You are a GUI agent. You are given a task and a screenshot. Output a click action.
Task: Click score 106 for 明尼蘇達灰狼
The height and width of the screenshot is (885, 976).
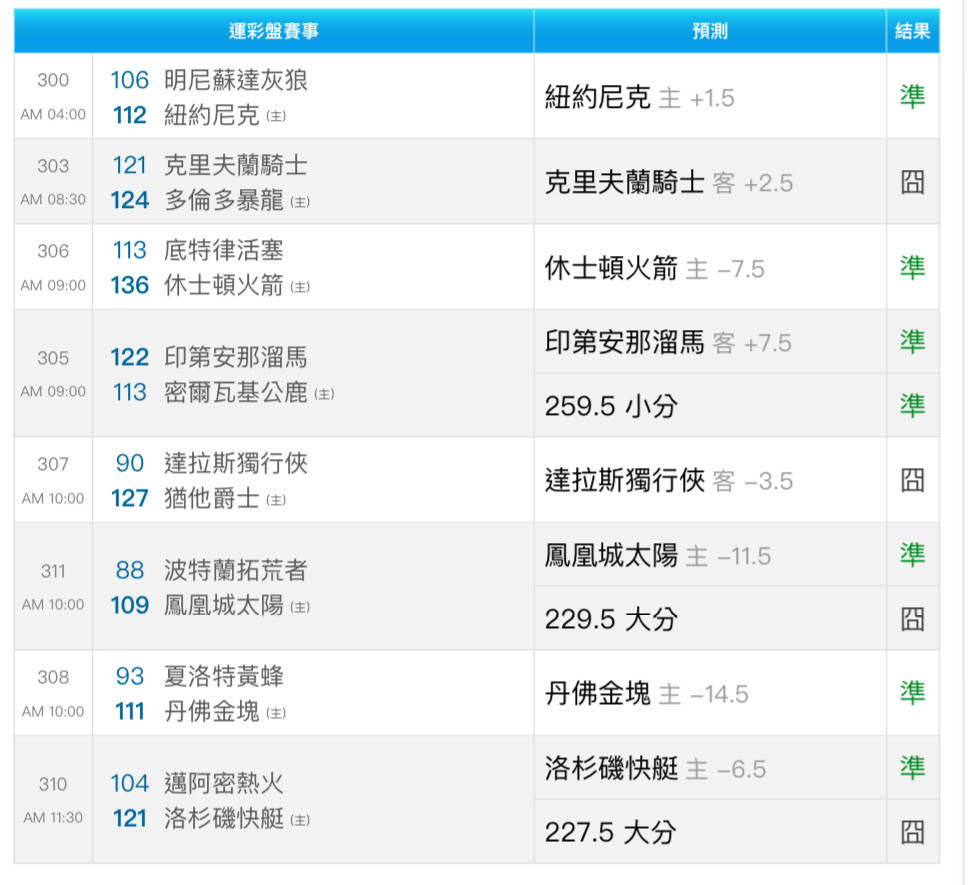[x=129, y=80]
